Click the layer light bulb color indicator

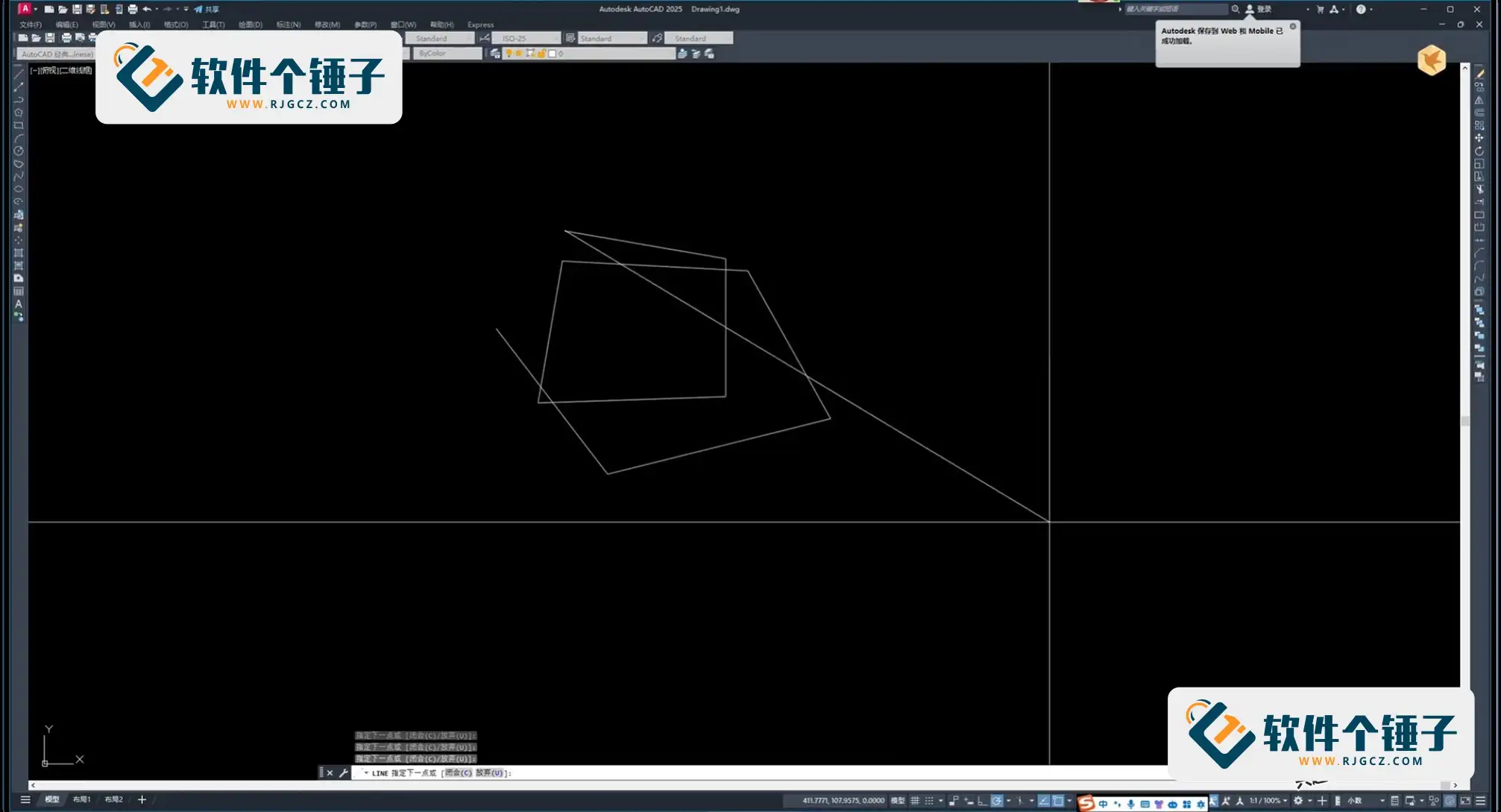(x=509, y=54)
